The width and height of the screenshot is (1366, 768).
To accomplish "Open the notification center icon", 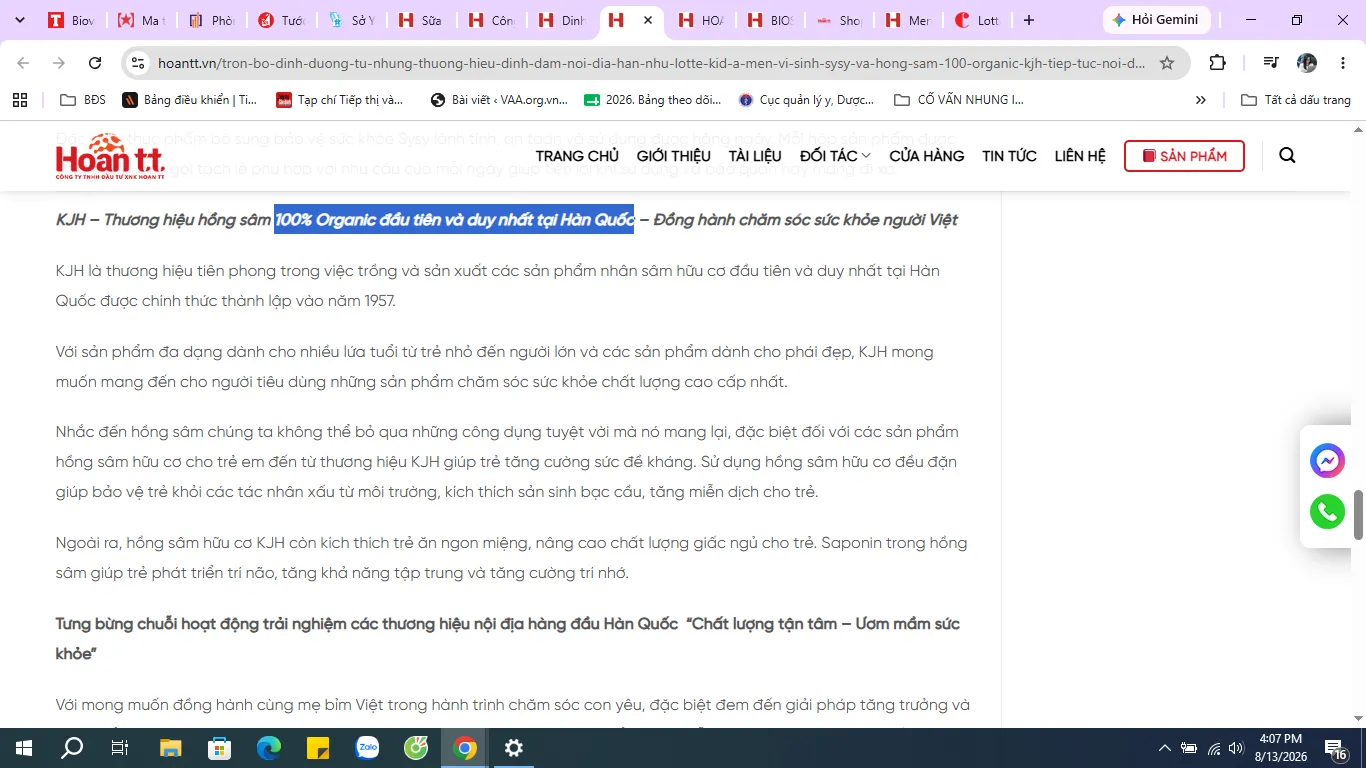I will point(1336,748).
